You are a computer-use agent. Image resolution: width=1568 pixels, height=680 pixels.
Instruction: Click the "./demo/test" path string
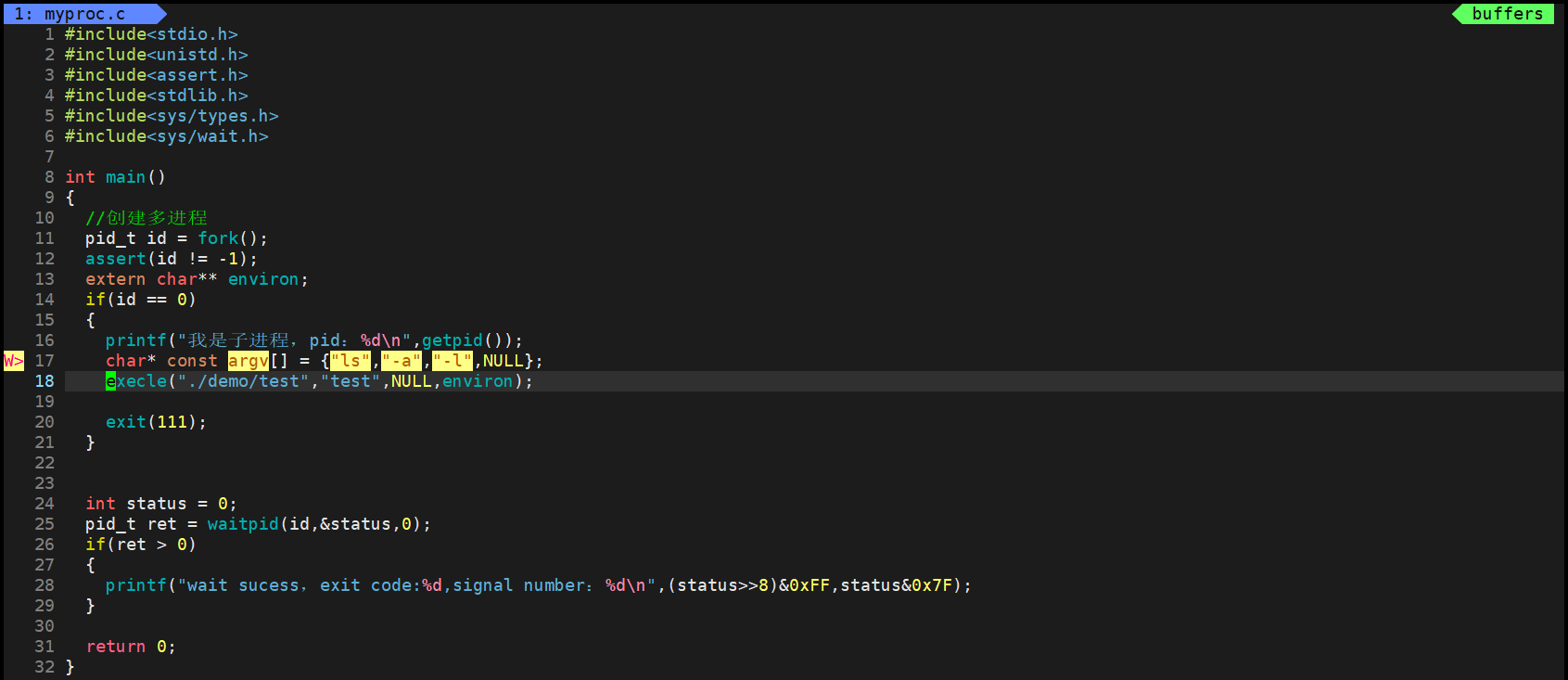243,381
